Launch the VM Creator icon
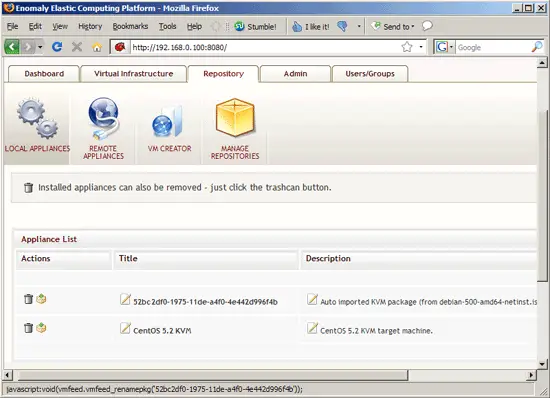The width and height of the screenshot is (550, 398). pos(167,121)
